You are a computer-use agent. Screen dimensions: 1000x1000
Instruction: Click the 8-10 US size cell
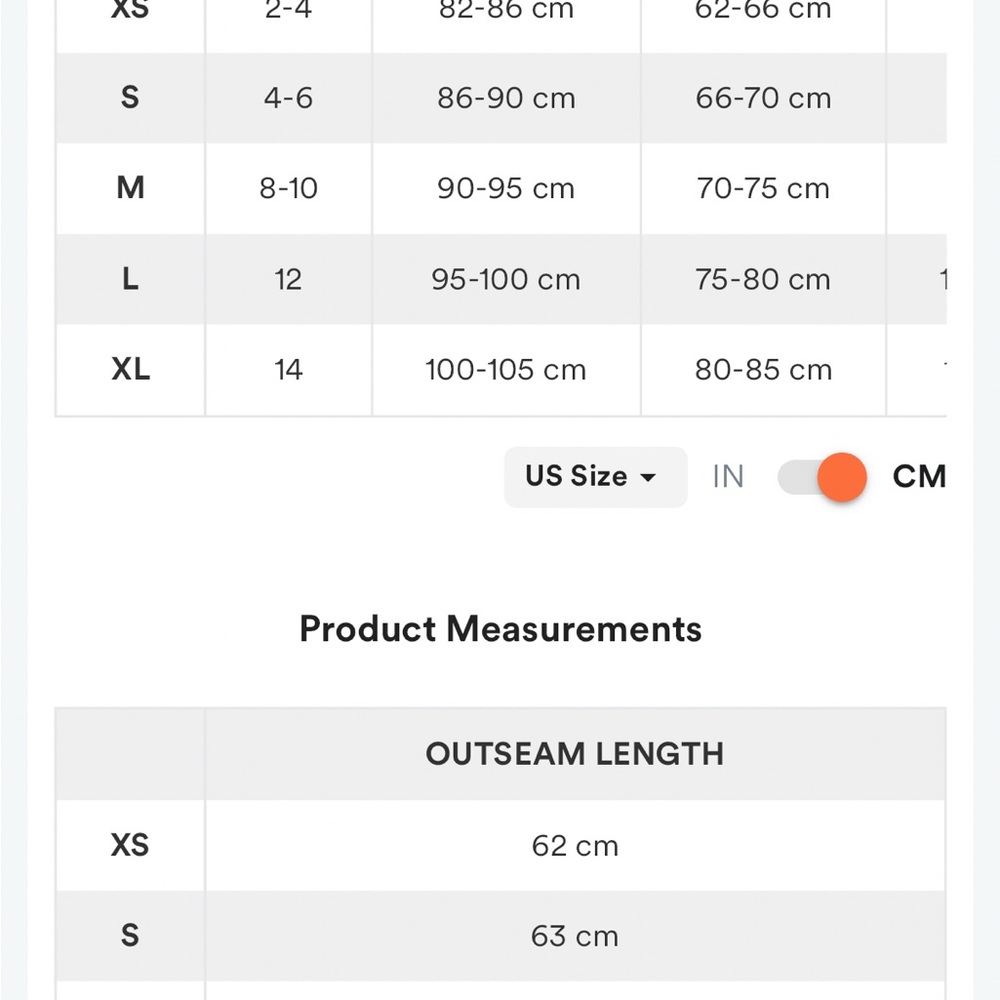(x=288, y=188)
